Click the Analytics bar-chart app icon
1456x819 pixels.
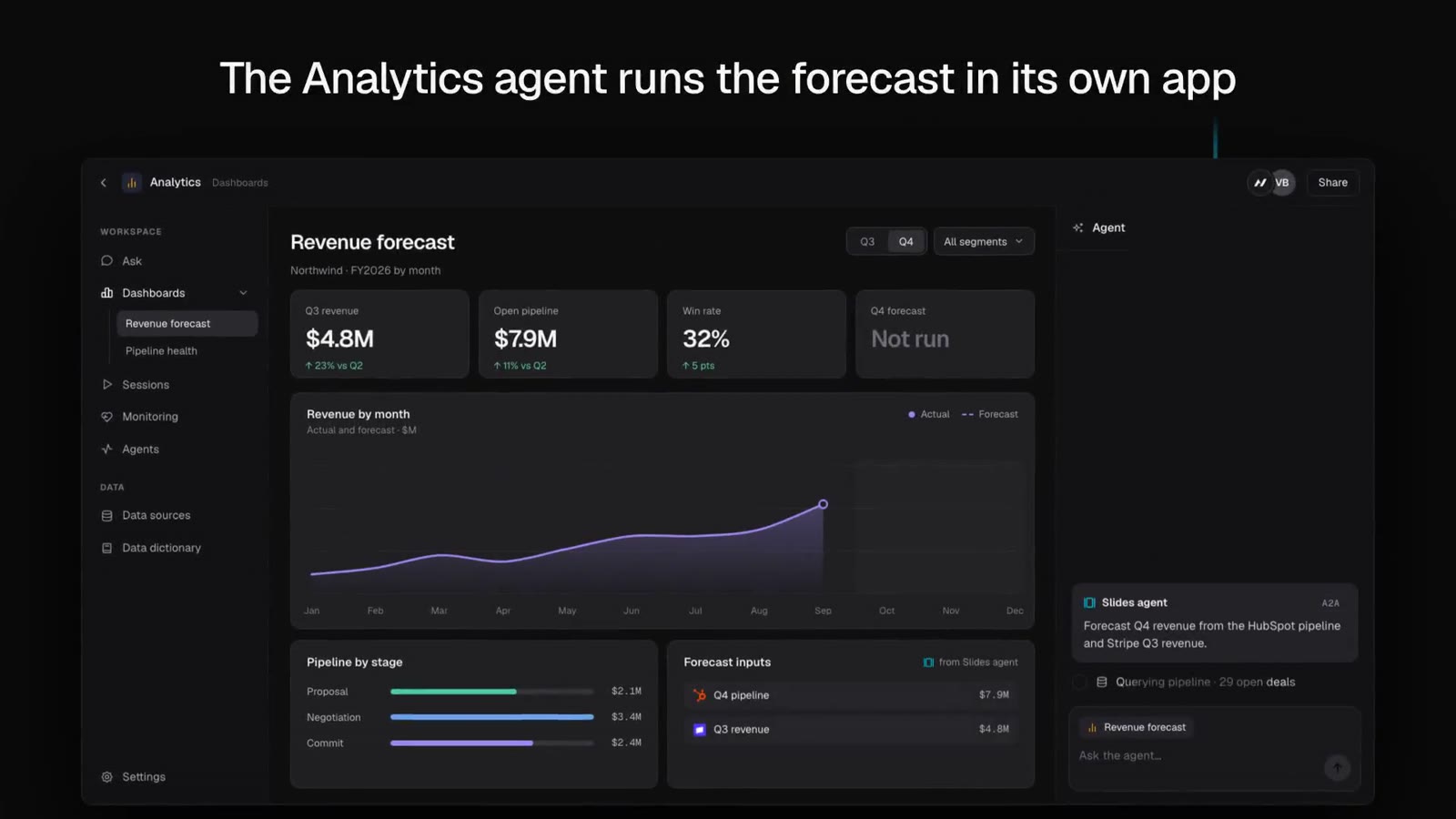point(132,183)
